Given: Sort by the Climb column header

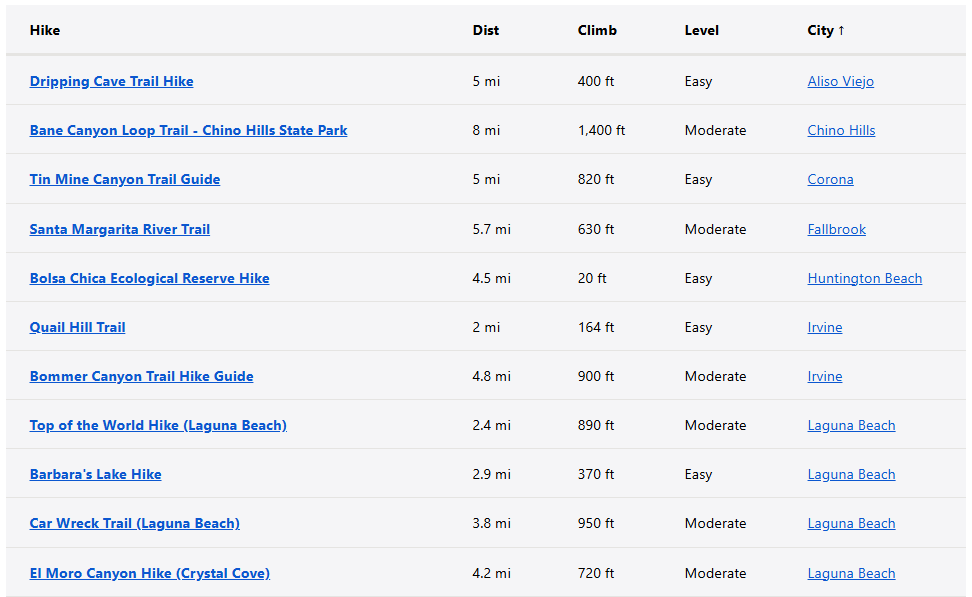Looking at the screenshot, I should coord(597,31).
